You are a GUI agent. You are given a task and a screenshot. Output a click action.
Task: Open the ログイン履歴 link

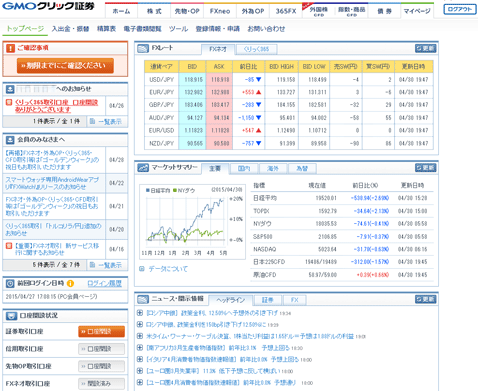pos(104,283)
